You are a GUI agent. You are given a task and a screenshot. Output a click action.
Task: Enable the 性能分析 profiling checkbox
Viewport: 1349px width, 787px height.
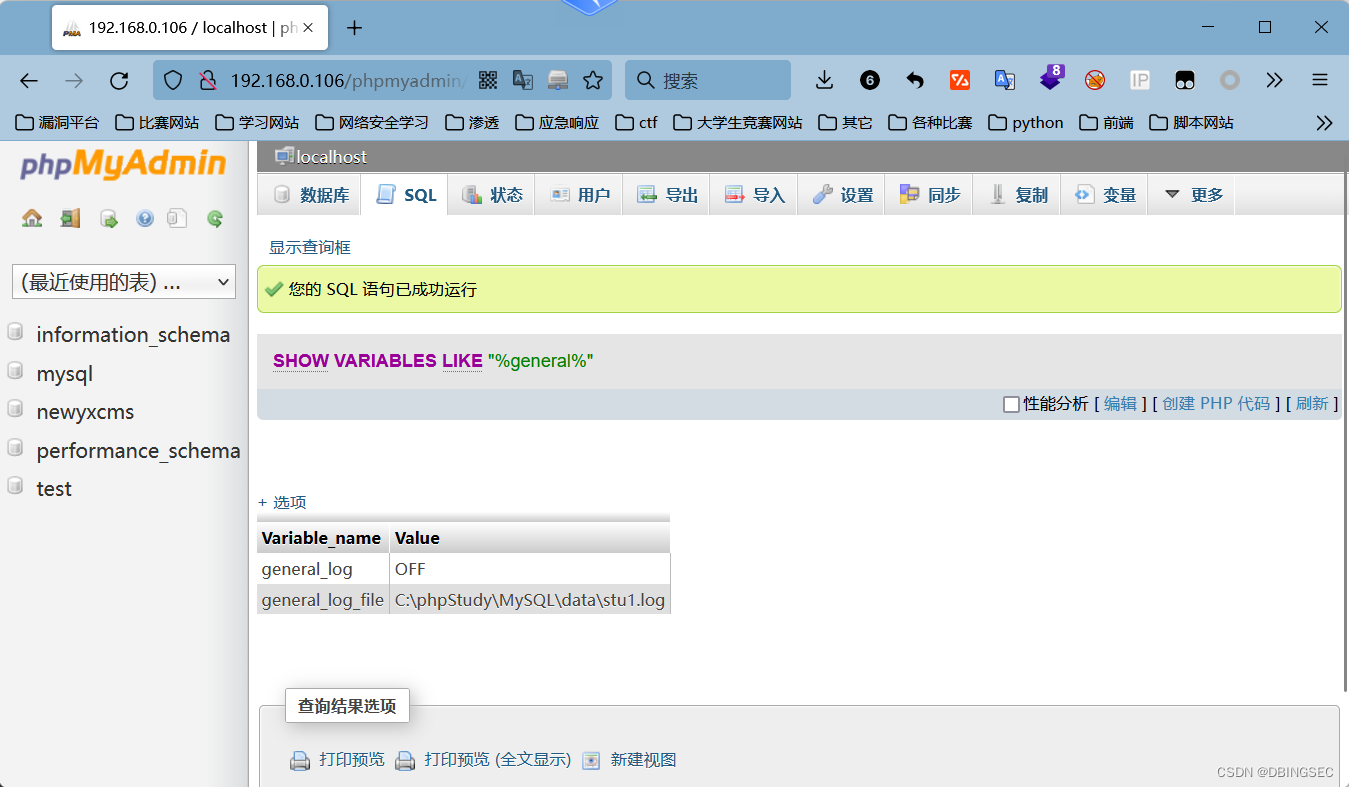click(x=1011, y=404)
